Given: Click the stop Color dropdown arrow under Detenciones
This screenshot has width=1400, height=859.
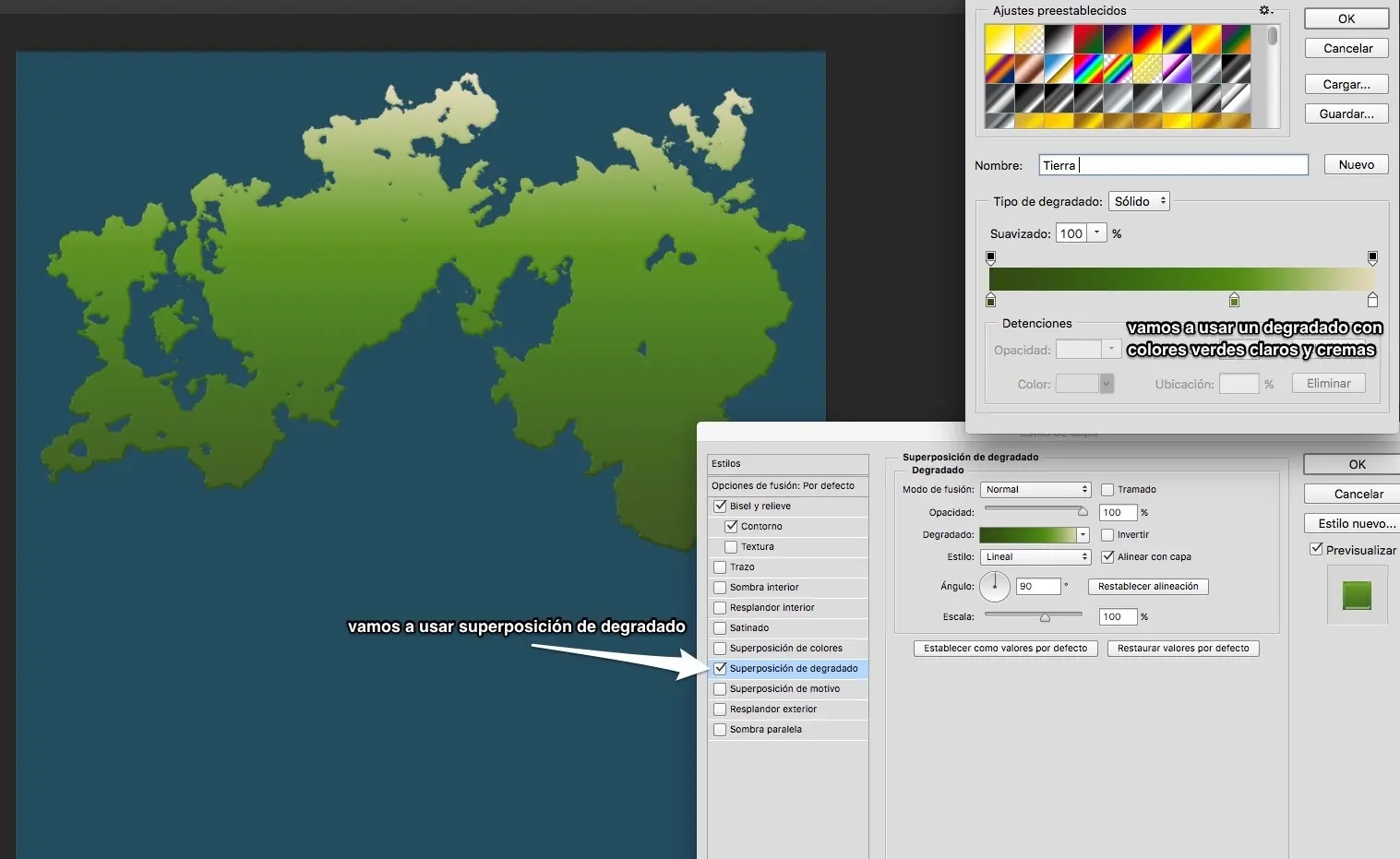Looking at the screenshot, I should tap(1107, 383).
